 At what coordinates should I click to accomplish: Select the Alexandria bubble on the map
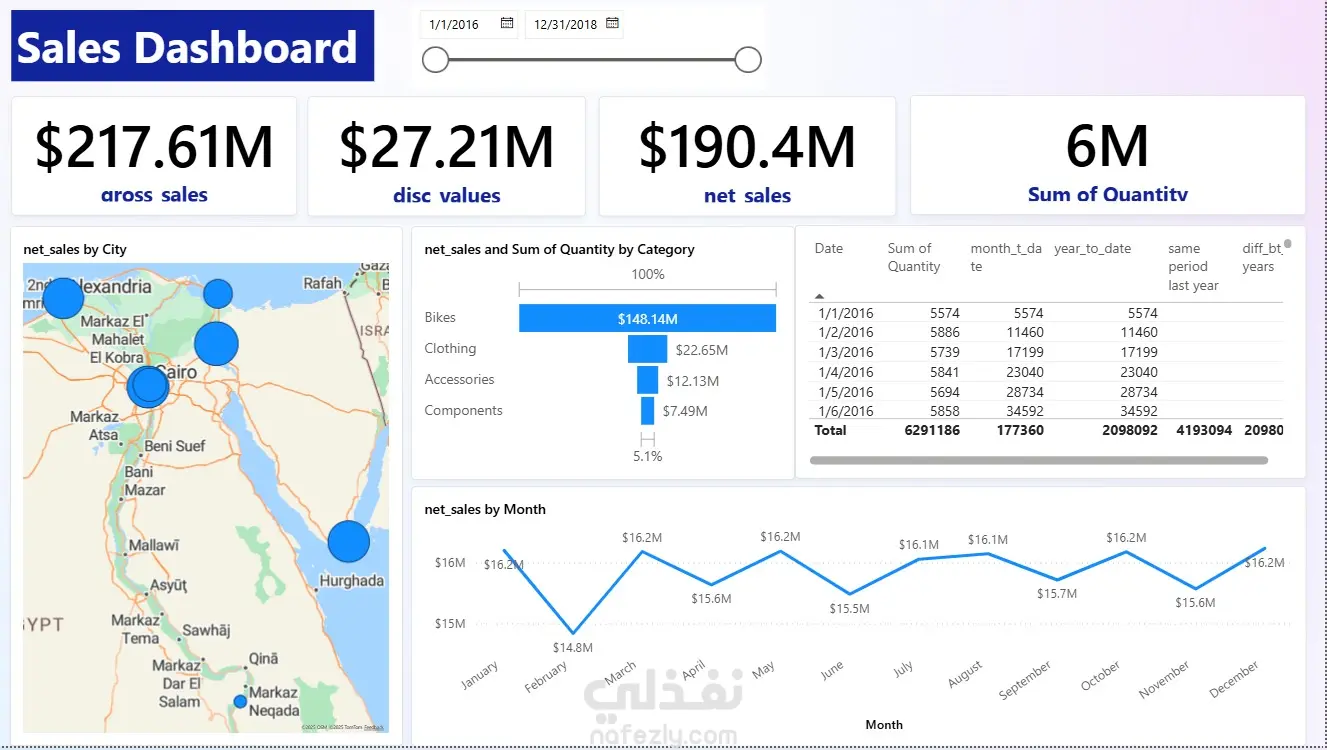[63, 298]
